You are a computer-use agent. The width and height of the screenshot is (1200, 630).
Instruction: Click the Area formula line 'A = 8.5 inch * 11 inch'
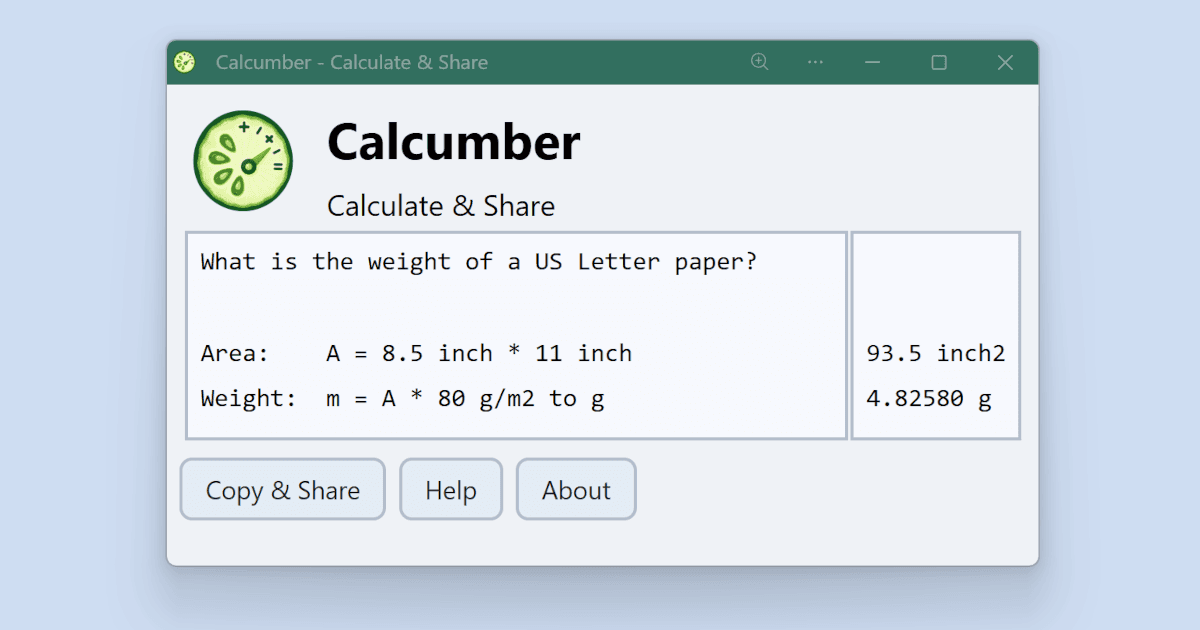[479, 353]
